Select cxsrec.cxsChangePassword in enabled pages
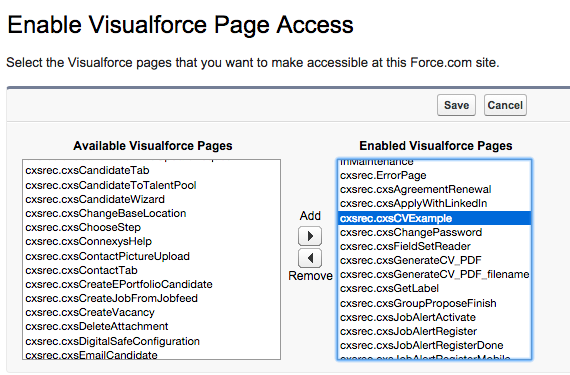The height and width of the screenshot is (375, 570). [x=434, y=232]
